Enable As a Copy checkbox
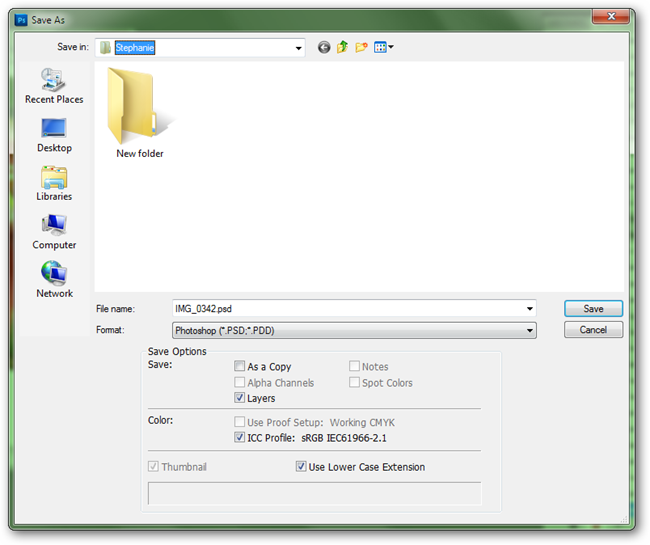 239,366
